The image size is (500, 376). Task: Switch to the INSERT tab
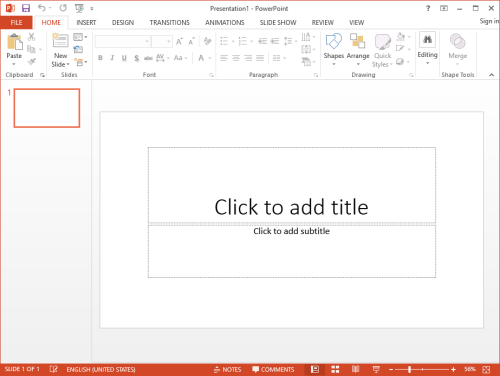pyautogui.click(x=86, y=22)
